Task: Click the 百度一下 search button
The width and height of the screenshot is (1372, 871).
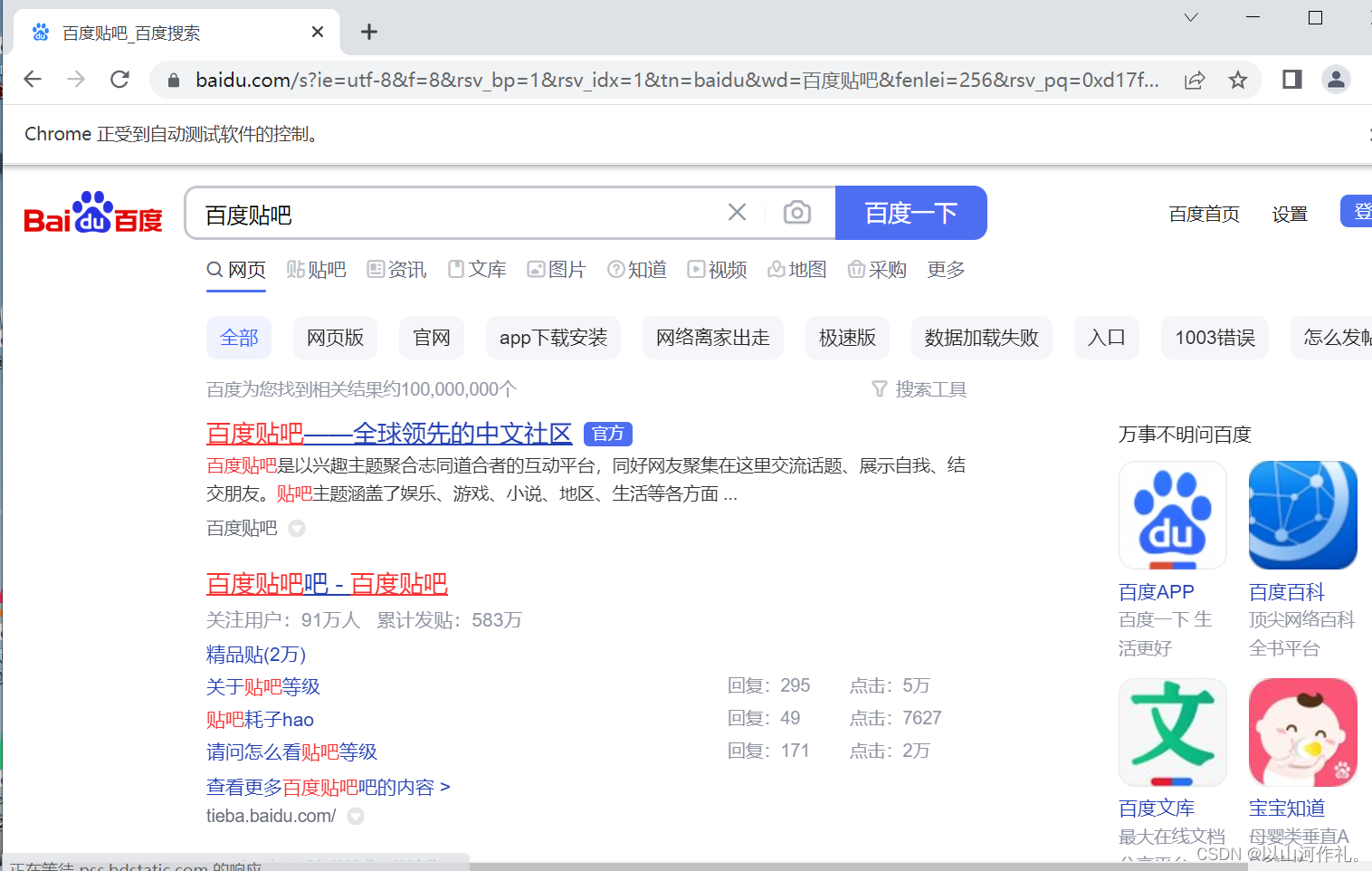Action: click(x=911, y=213)
